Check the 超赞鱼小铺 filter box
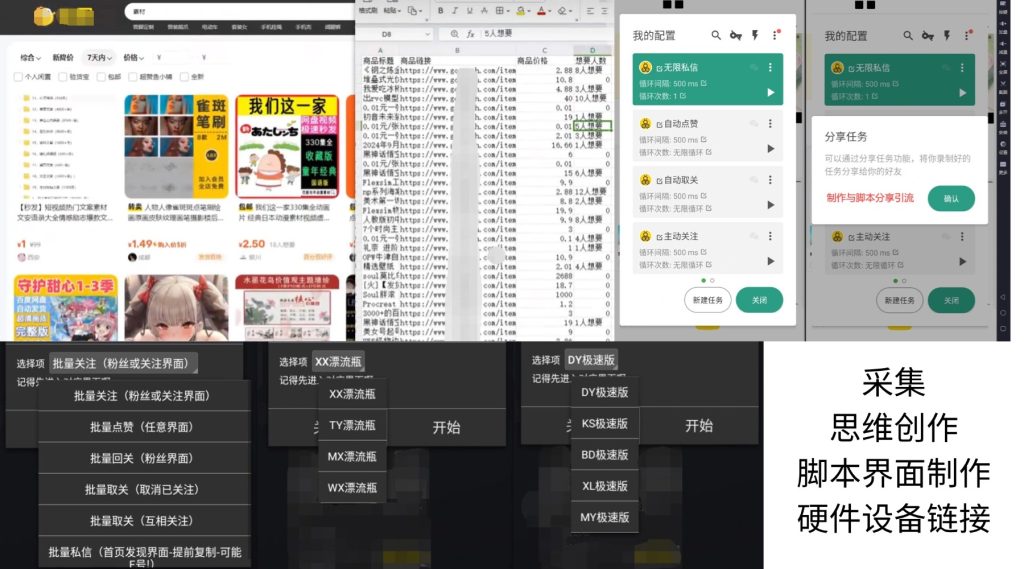1024x569 pixels. click(133, 77)
